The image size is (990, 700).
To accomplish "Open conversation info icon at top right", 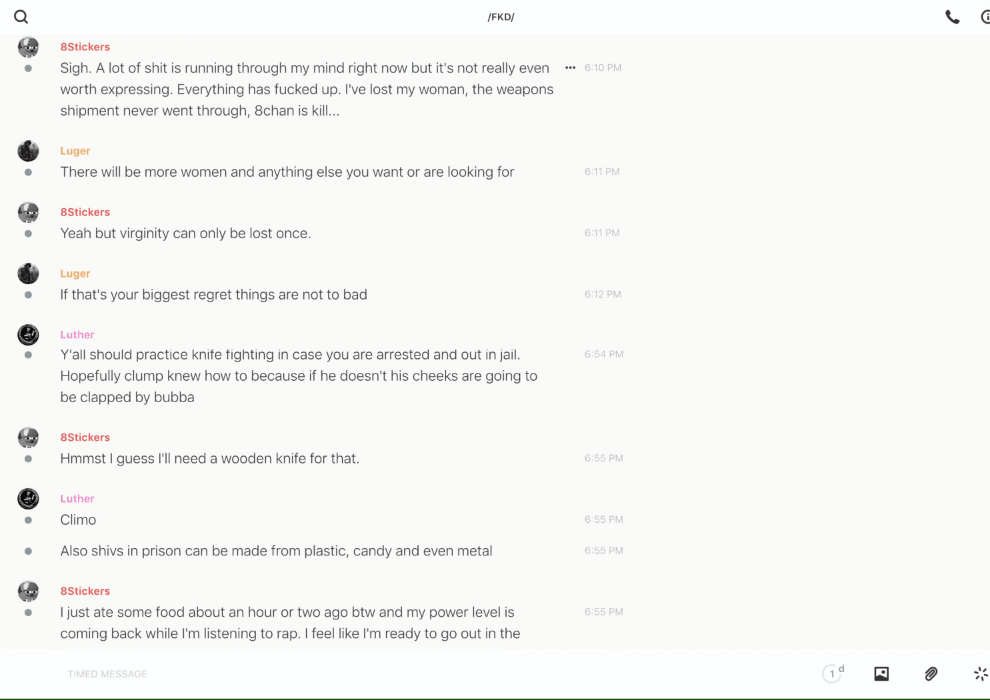I will pyautogui.click(x=984, y=17).
